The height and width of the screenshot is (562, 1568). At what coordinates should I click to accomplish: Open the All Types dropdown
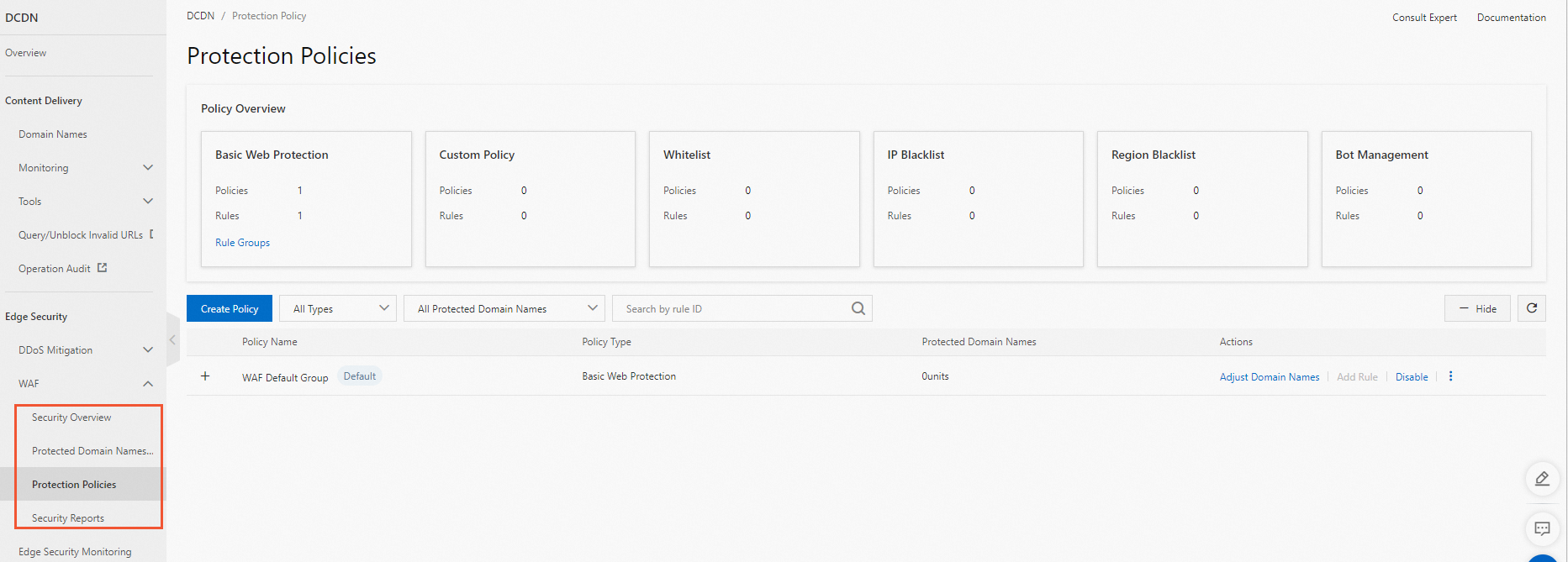point(337,308)
